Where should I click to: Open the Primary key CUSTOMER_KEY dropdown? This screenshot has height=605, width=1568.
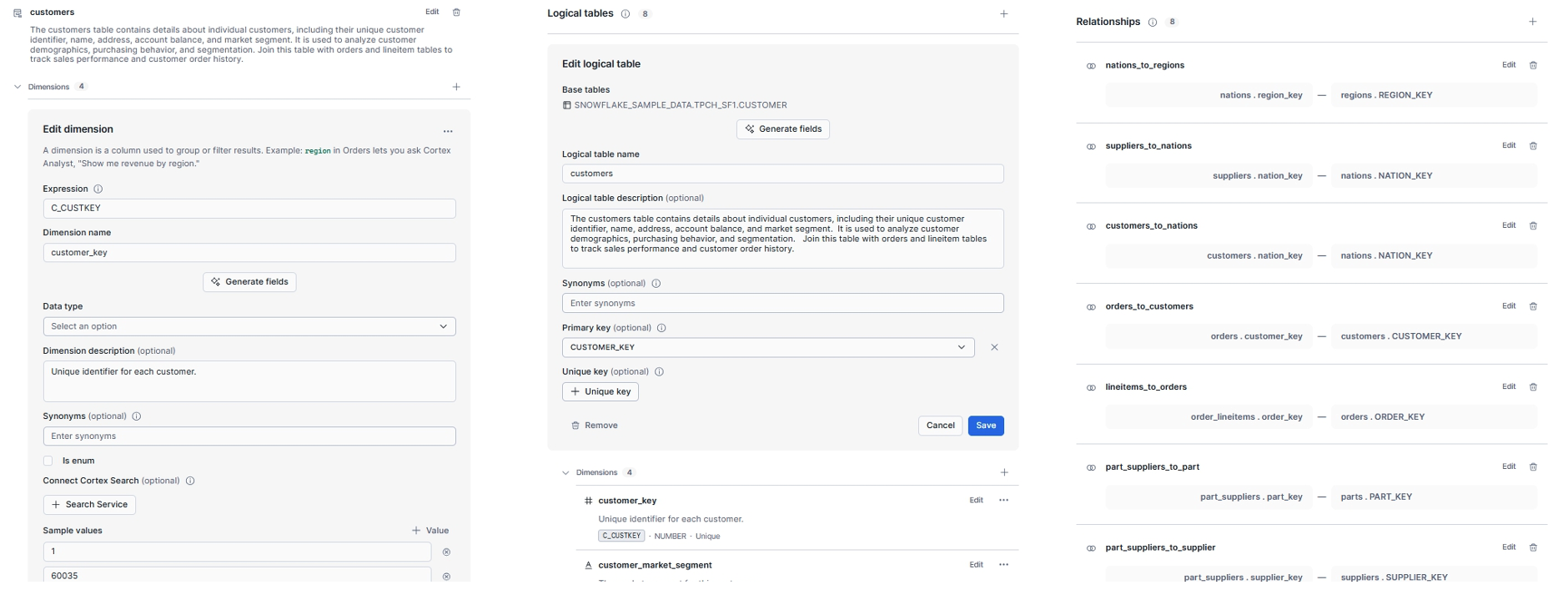pyautogui.click(x=768, y=347)
